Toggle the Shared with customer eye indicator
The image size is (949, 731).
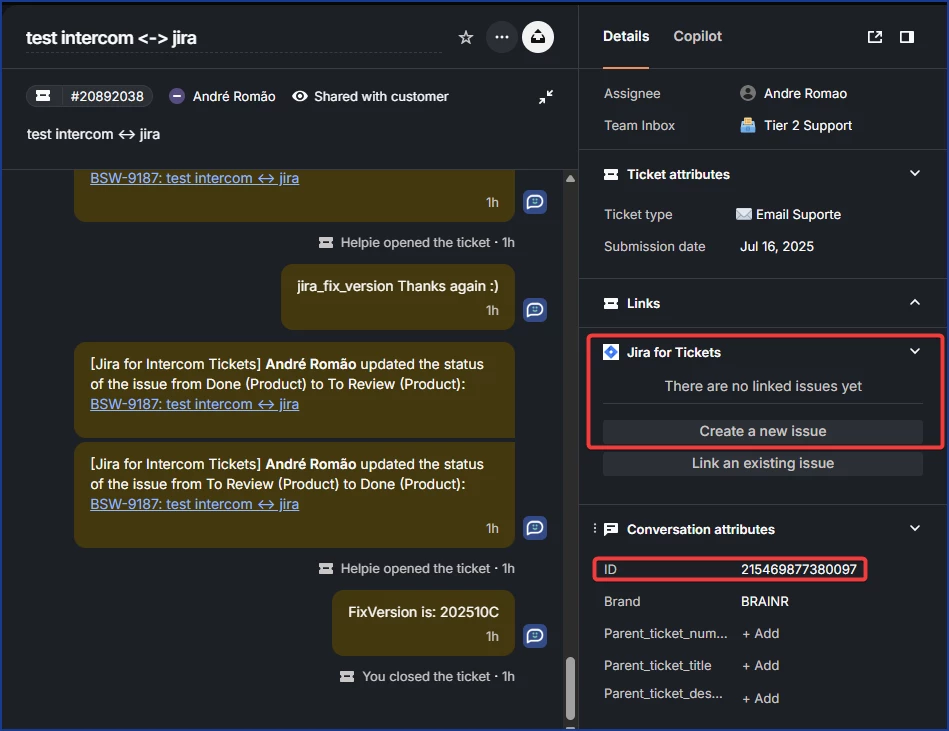(x=300, y=96)
